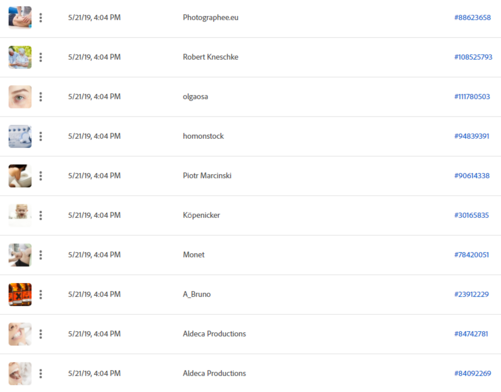The width and height of the screenshot is (501, 392).
Task: Open asset link #94839391
Action: [x=472, y=136]
